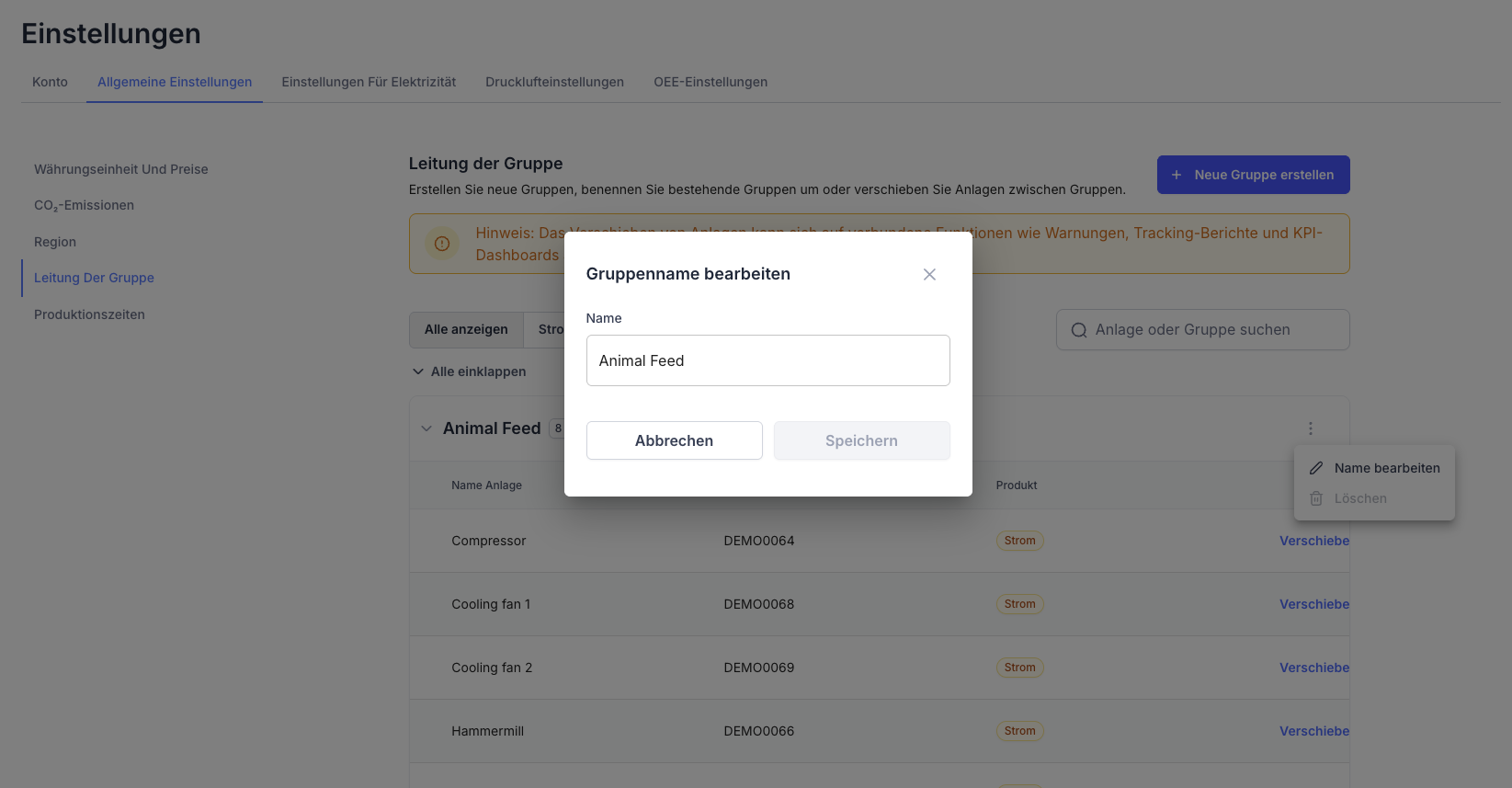Click the trash icon next to Löschen

click(1316, 498)
